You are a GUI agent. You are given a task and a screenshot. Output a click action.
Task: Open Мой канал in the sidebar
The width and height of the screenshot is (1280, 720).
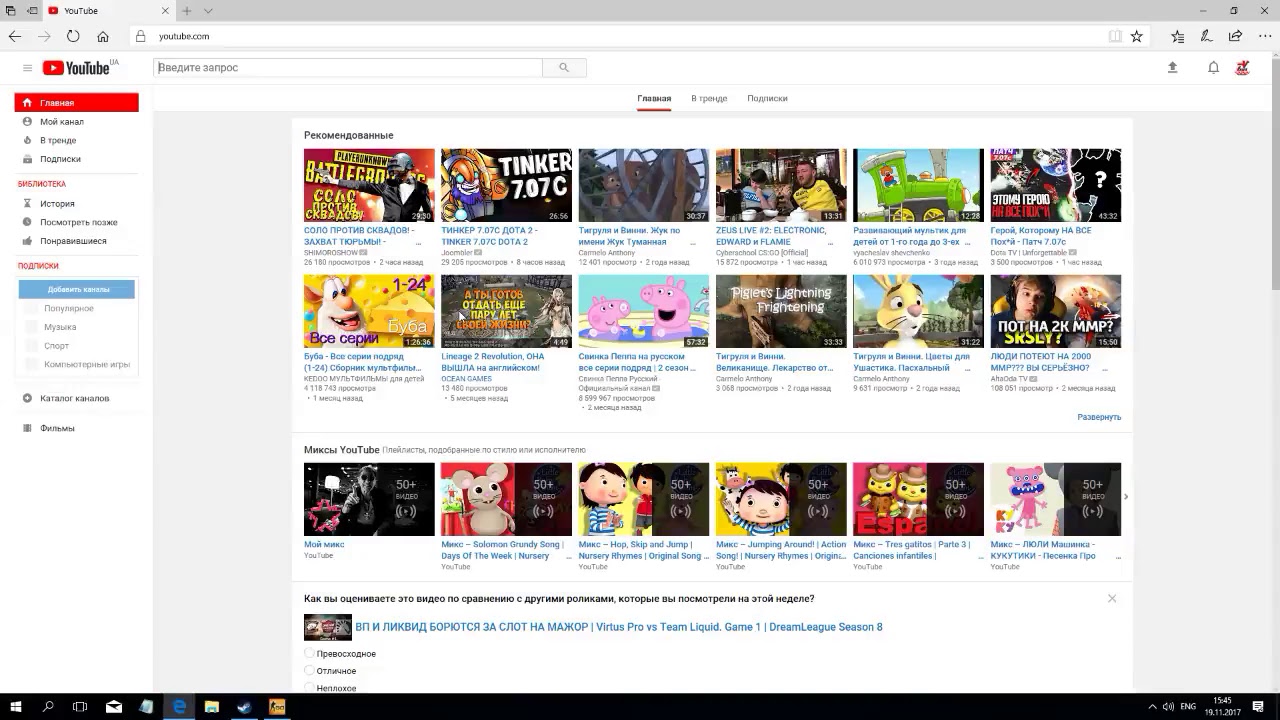61,122
